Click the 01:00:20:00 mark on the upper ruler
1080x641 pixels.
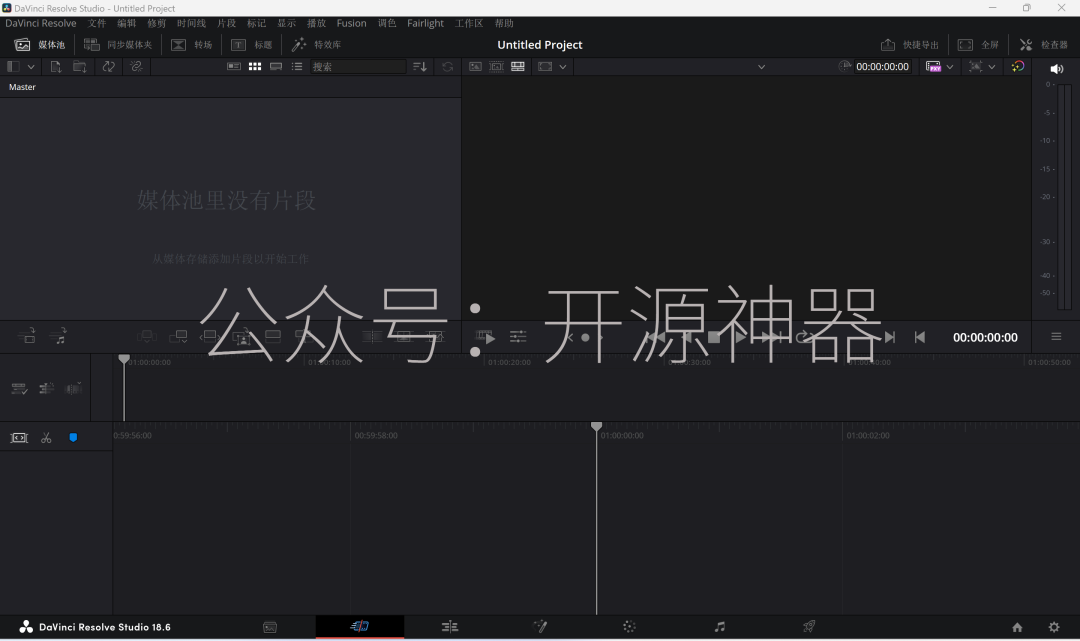point(510,362)
